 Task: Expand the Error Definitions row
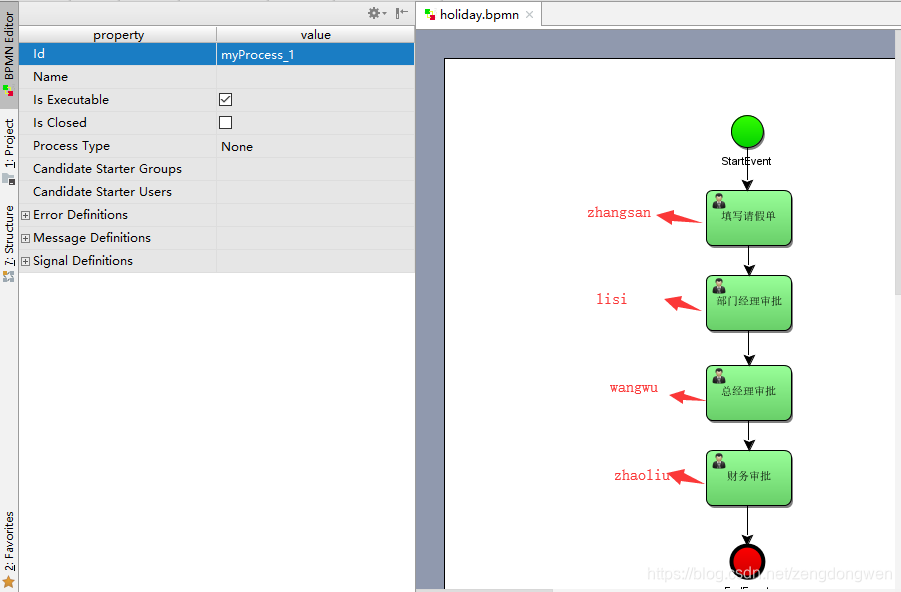25,215
